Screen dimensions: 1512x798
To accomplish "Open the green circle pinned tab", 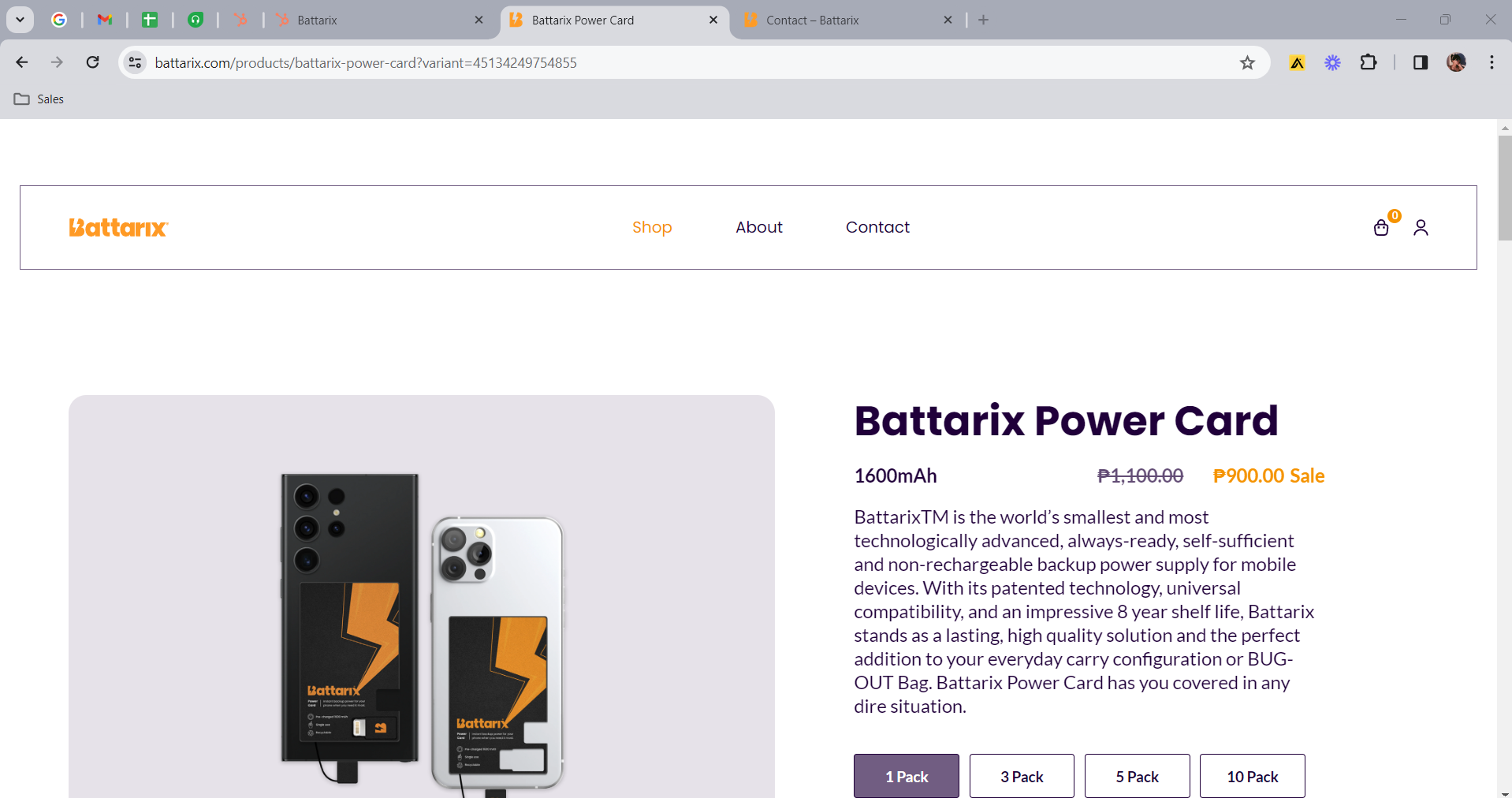I will (x=196, y=20).
